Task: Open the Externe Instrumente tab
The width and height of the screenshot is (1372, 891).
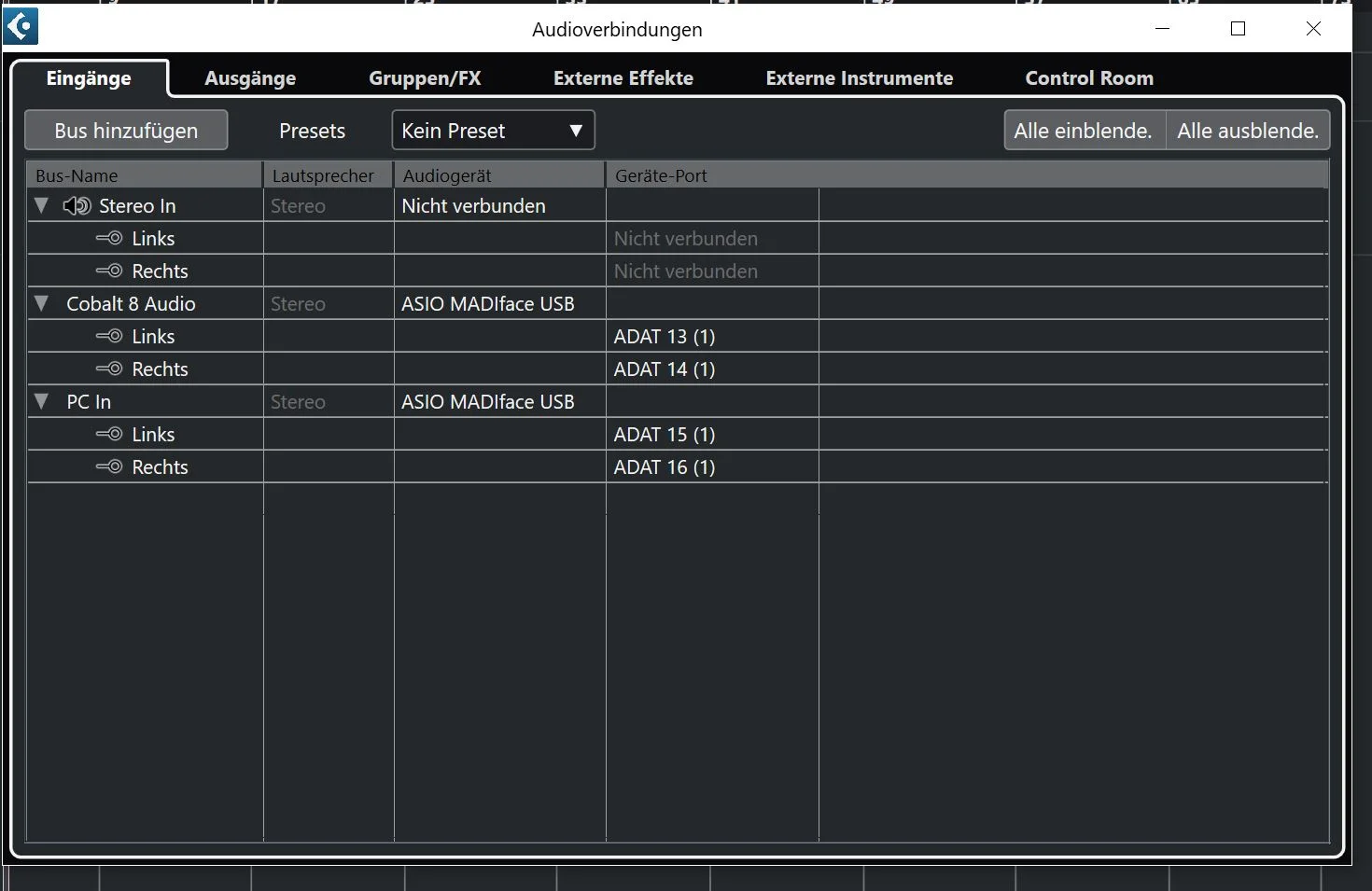Action: pyautogui.click(x=860, y=78)
